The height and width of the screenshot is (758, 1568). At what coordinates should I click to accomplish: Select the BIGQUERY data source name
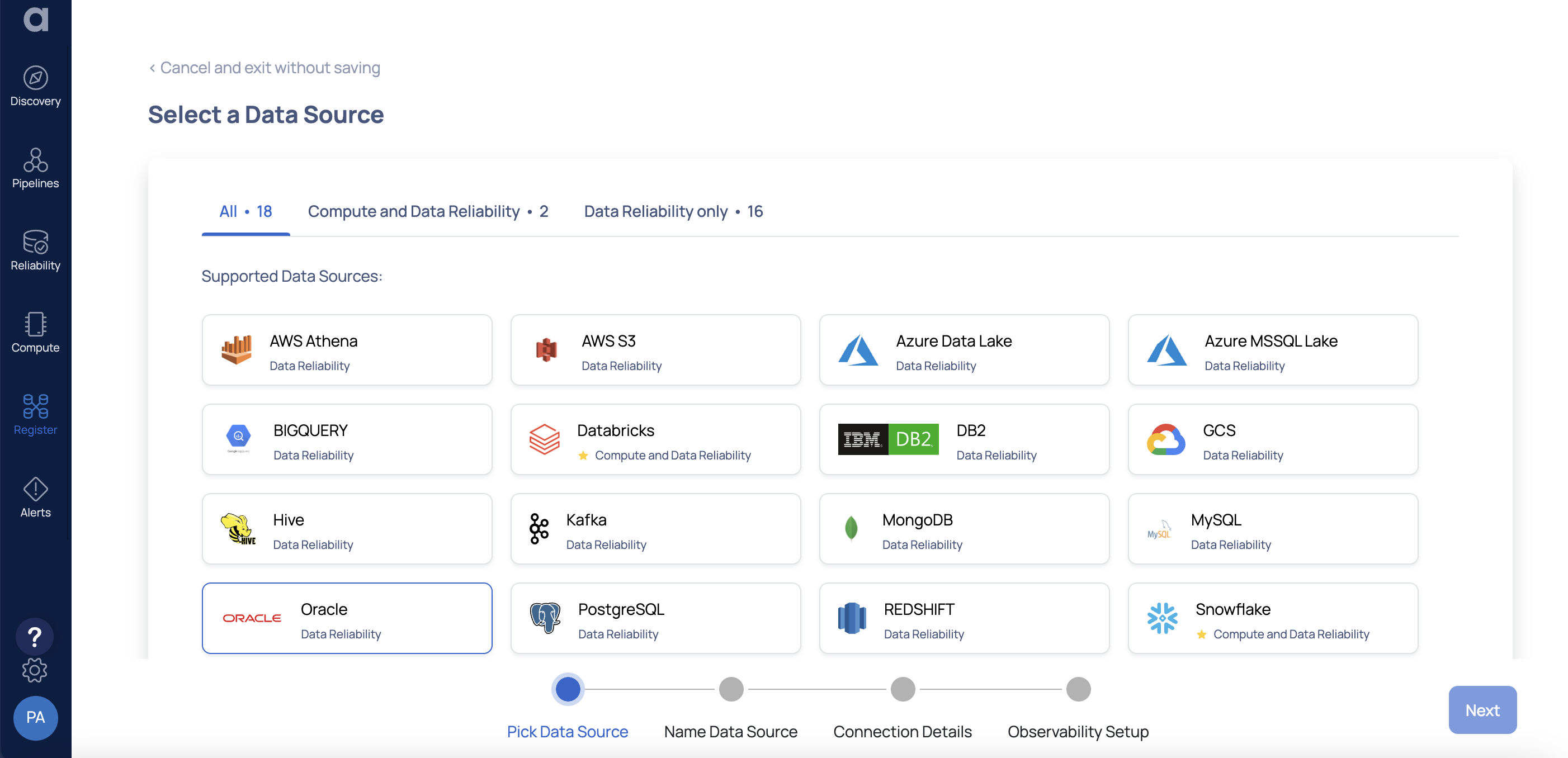click(310, 430)
